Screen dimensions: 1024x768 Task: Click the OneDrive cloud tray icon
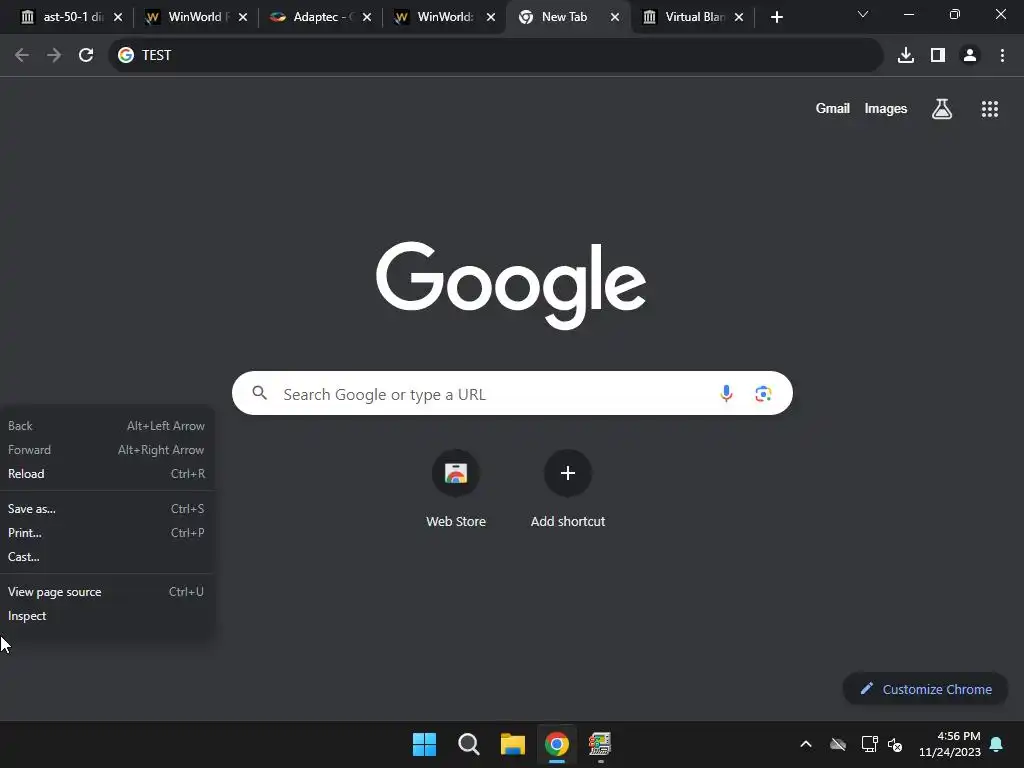point(838,744)
